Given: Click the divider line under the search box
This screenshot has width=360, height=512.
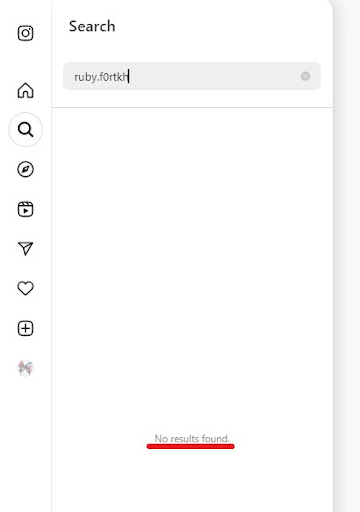Looking at the screenshot, I should pyautogui.click(x=192, y=107).
